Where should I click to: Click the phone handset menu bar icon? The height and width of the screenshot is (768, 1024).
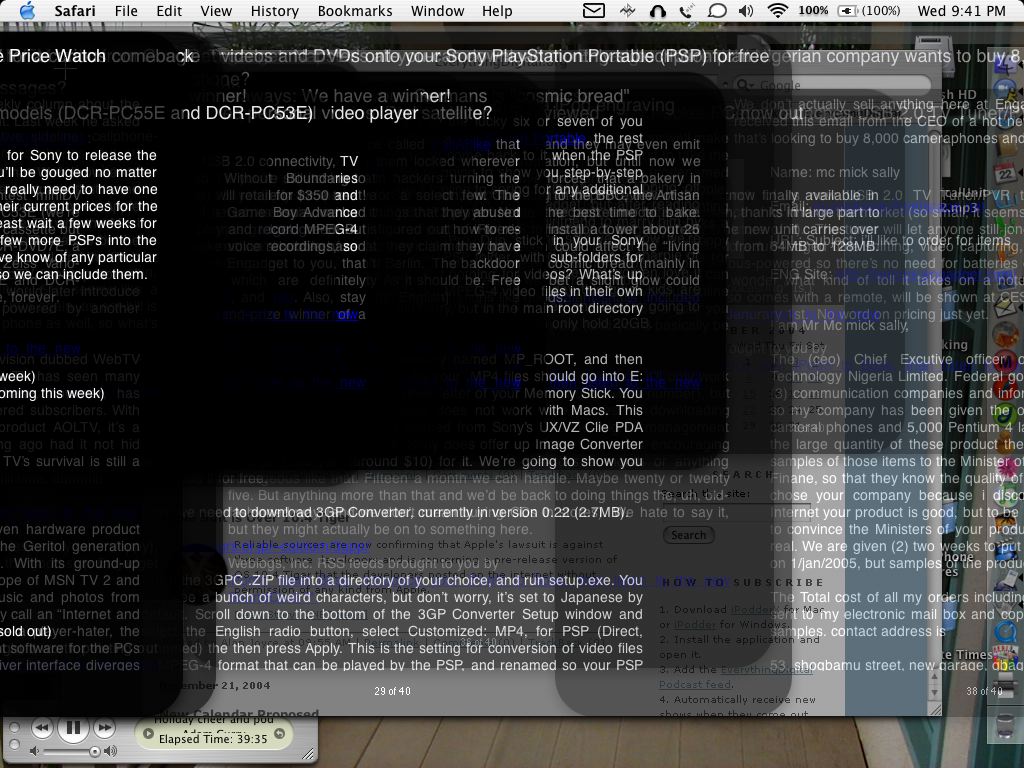686,10
